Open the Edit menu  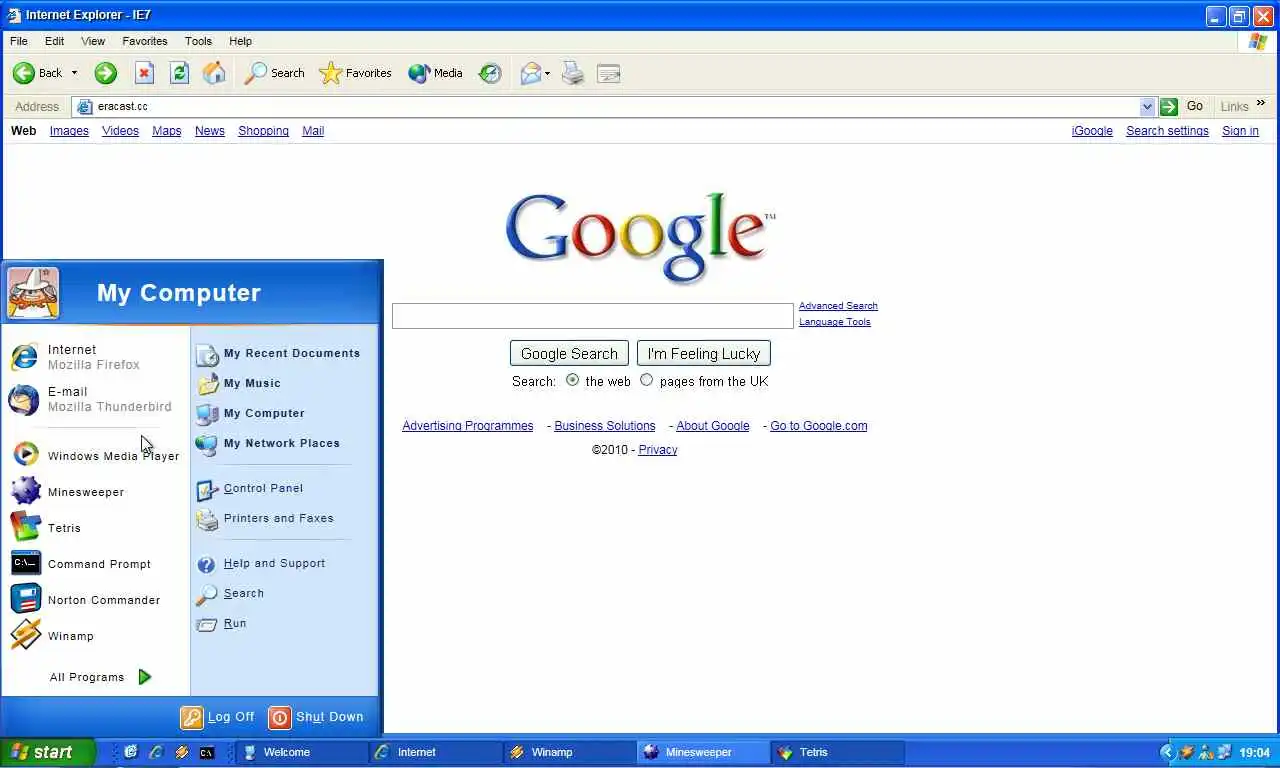54,41
